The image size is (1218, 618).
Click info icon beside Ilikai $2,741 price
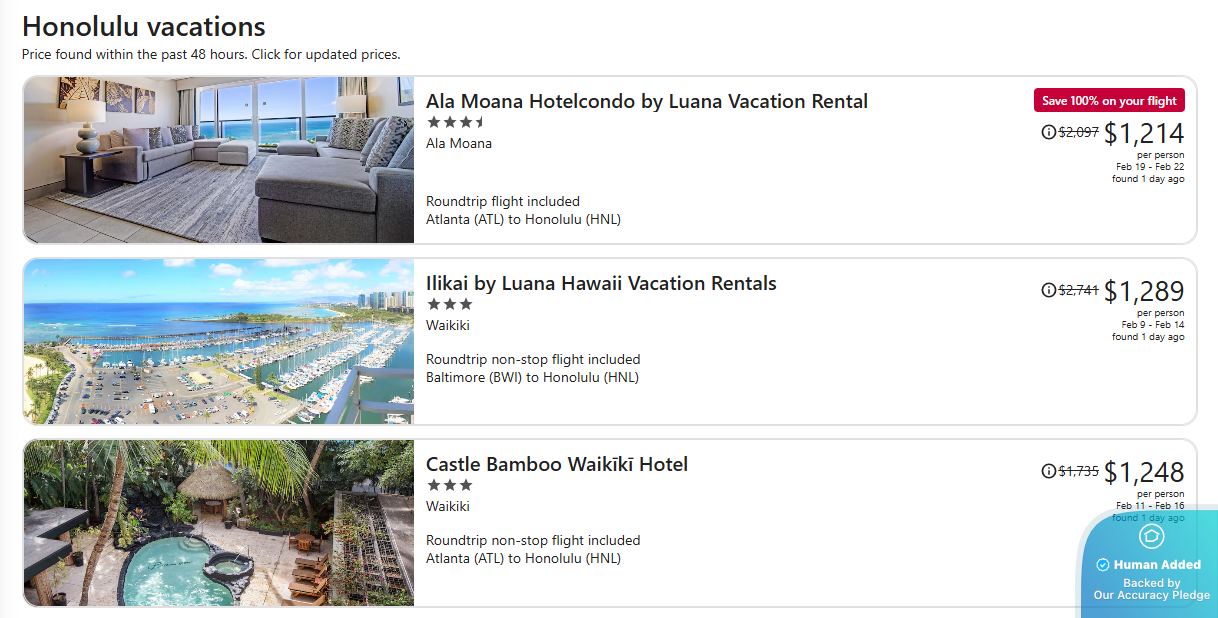[1048, 290]
